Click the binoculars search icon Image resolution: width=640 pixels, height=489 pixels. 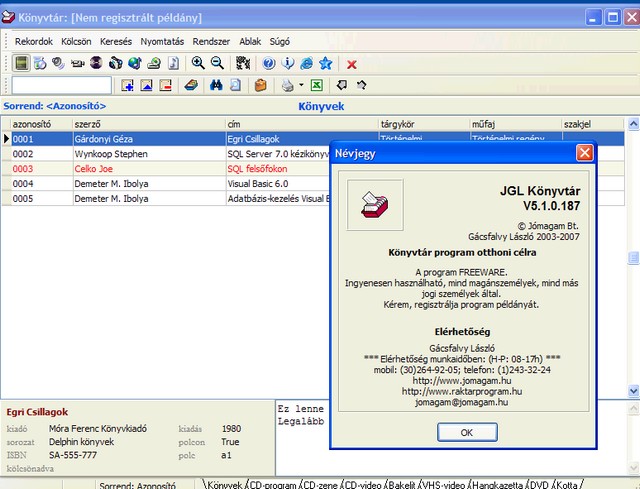216,85
